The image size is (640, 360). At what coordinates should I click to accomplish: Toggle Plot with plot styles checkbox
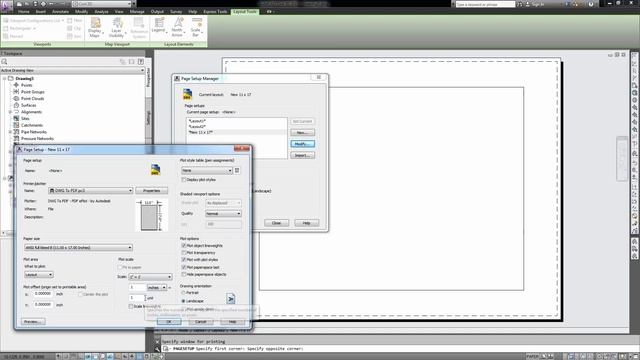click(x=184, y=260)
